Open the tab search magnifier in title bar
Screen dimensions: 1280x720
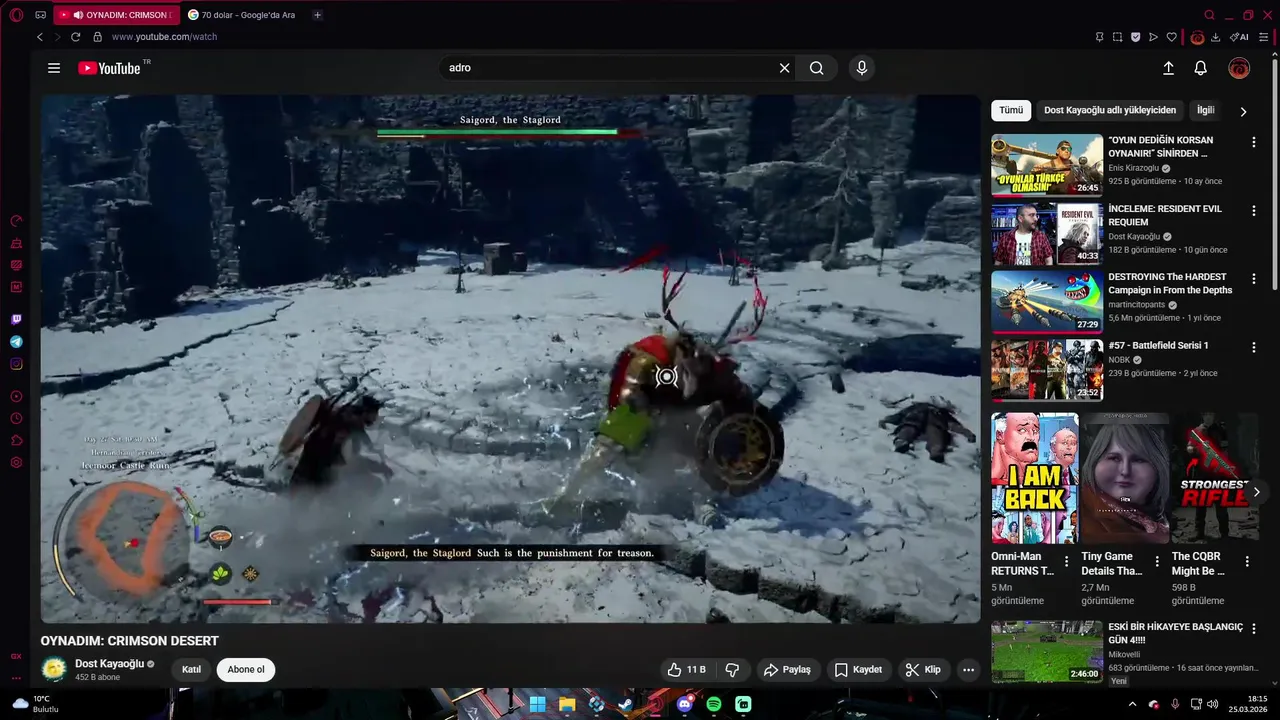click(1209, 15)
